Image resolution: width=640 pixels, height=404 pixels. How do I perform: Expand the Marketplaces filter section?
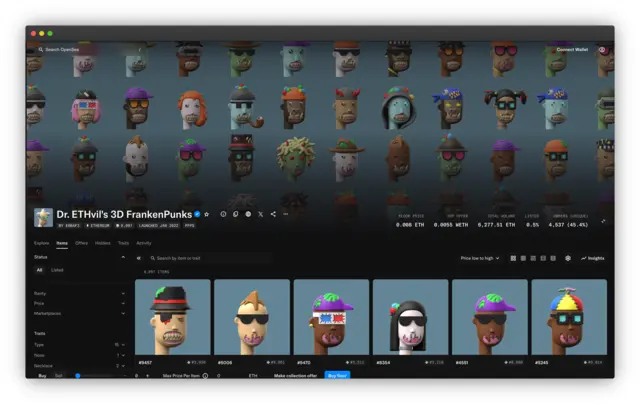click(78, 313)
